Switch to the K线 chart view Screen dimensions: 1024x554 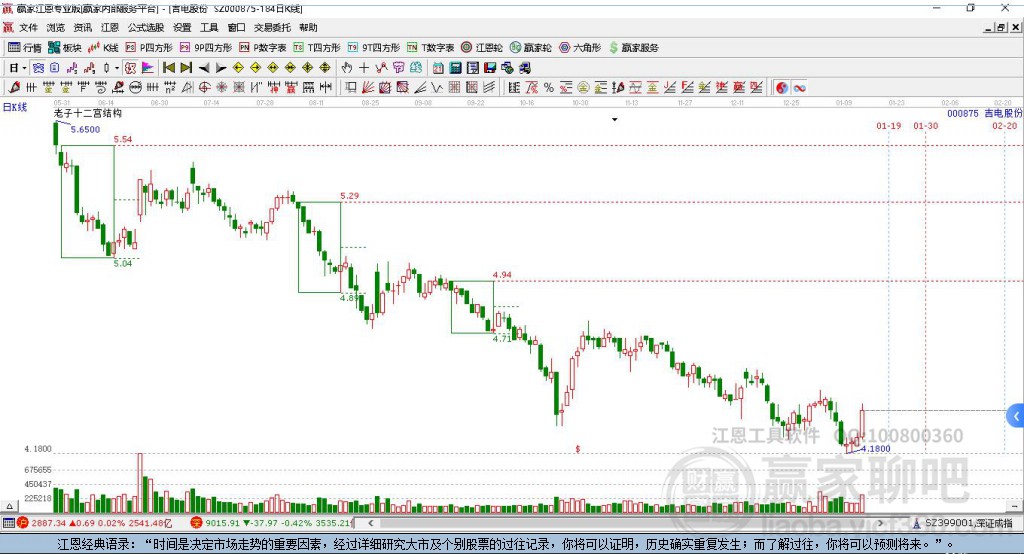[x=103, y=48]
